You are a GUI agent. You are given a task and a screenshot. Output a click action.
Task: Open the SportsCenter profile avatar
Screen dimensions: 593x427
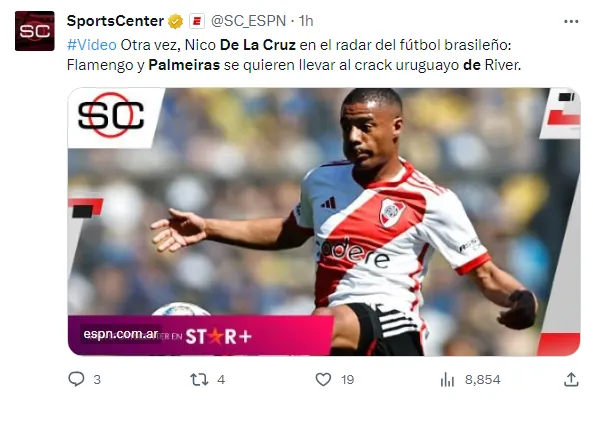pyautogui.click(x=35, y=31)
